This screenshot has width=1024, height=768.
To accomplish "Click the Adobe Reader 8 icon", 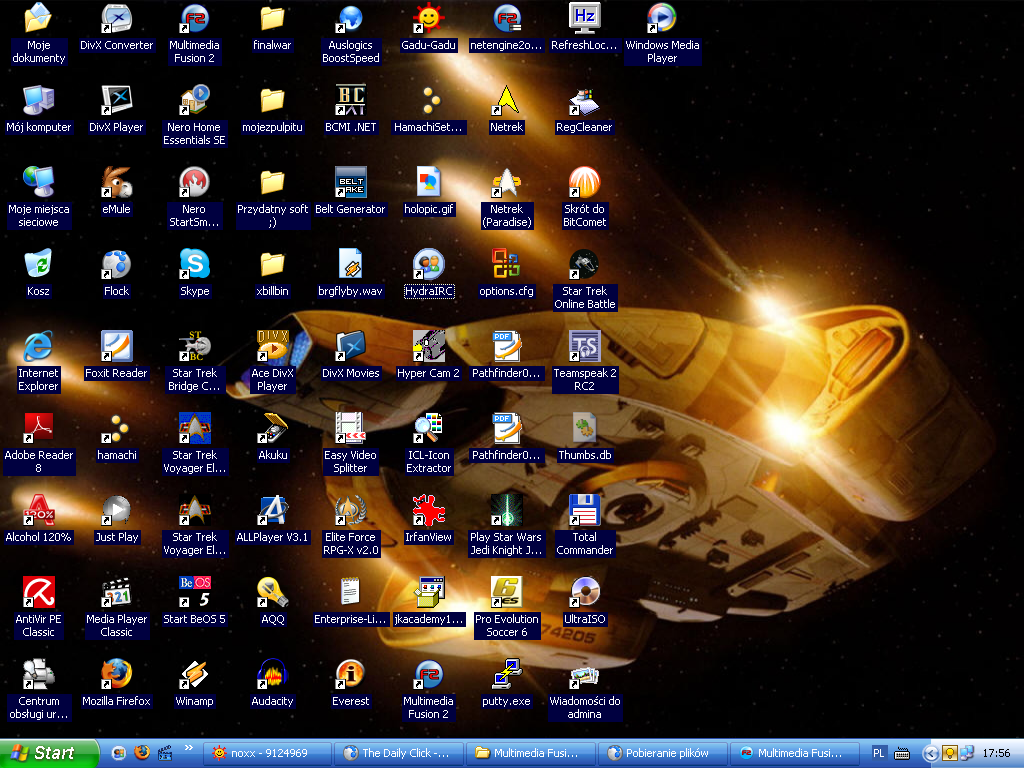I will click(x=38, y=428).
